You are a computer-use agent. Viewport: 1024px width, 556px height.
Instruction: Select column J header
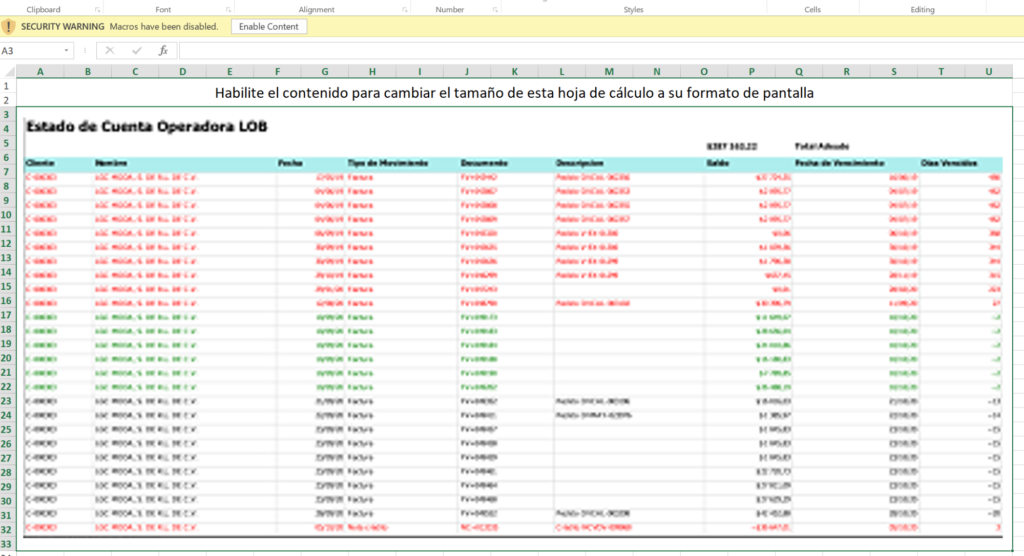tap(467, 72)
